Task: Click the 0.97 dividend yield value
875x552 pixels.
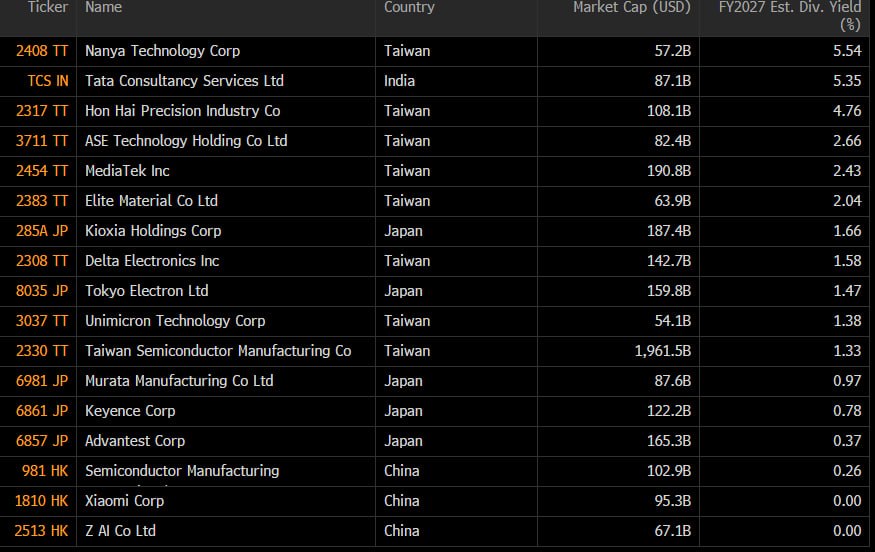Action: click(847, 381)
